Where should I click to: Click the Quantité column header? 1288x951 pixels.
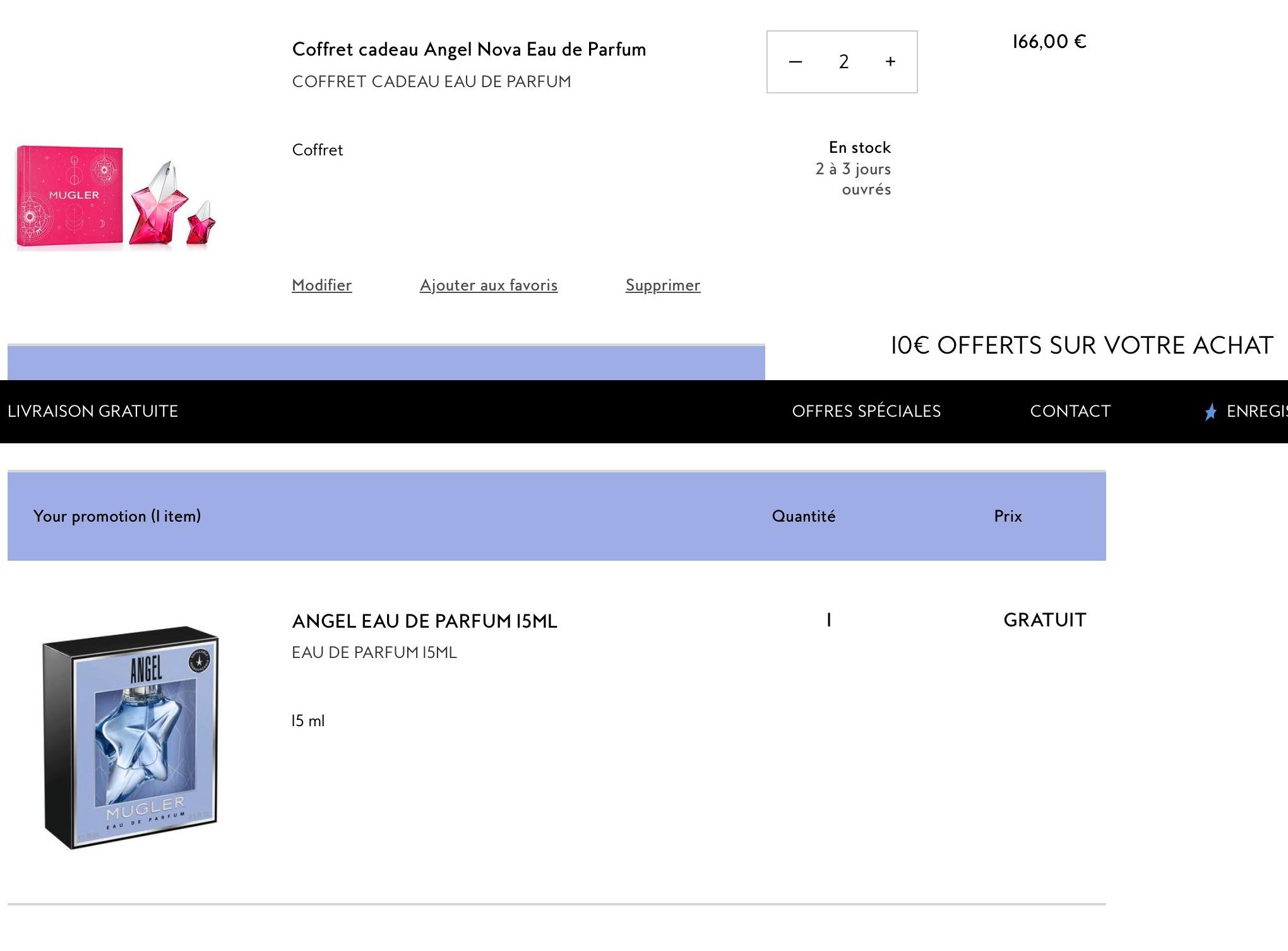(x=803, y=517)
